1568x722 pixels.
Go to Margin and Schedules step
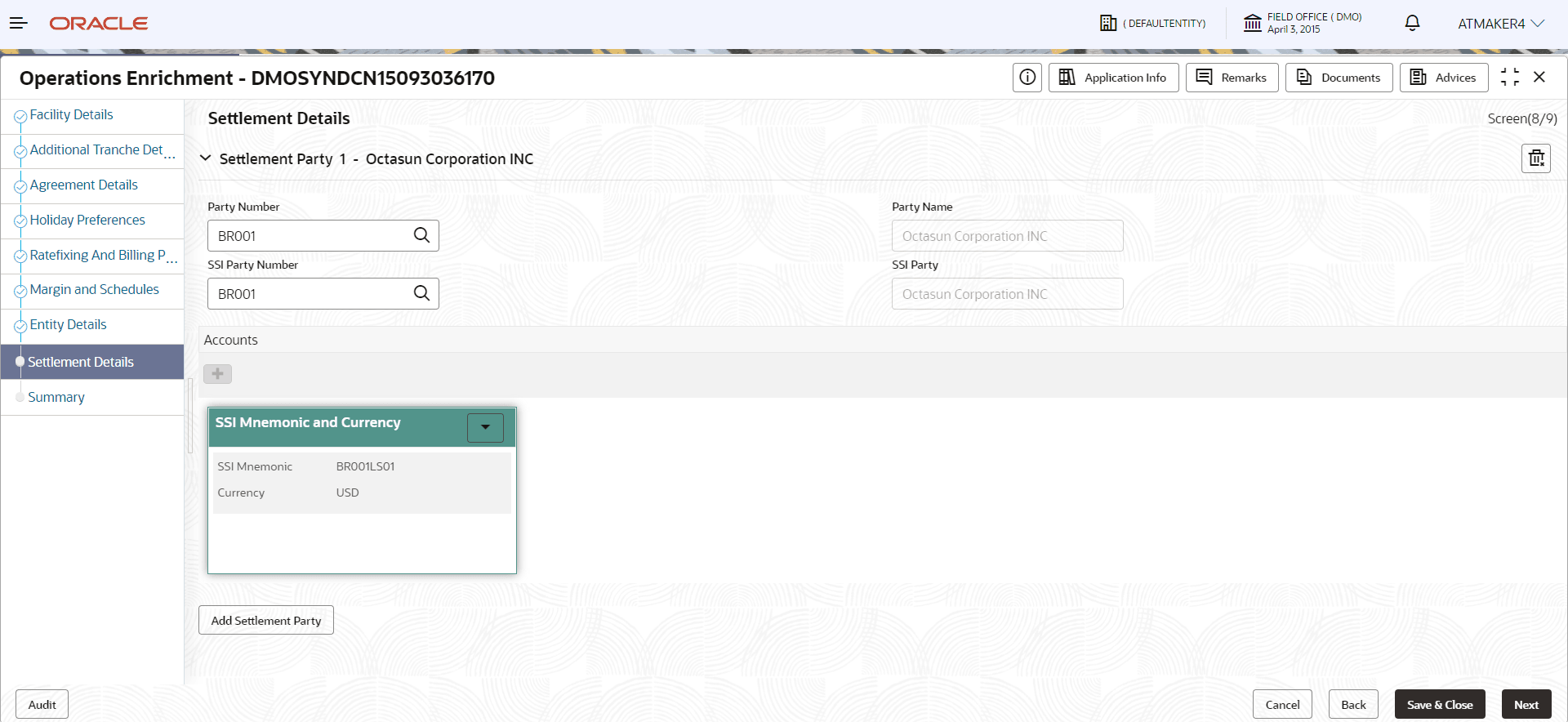click(94, 290)
